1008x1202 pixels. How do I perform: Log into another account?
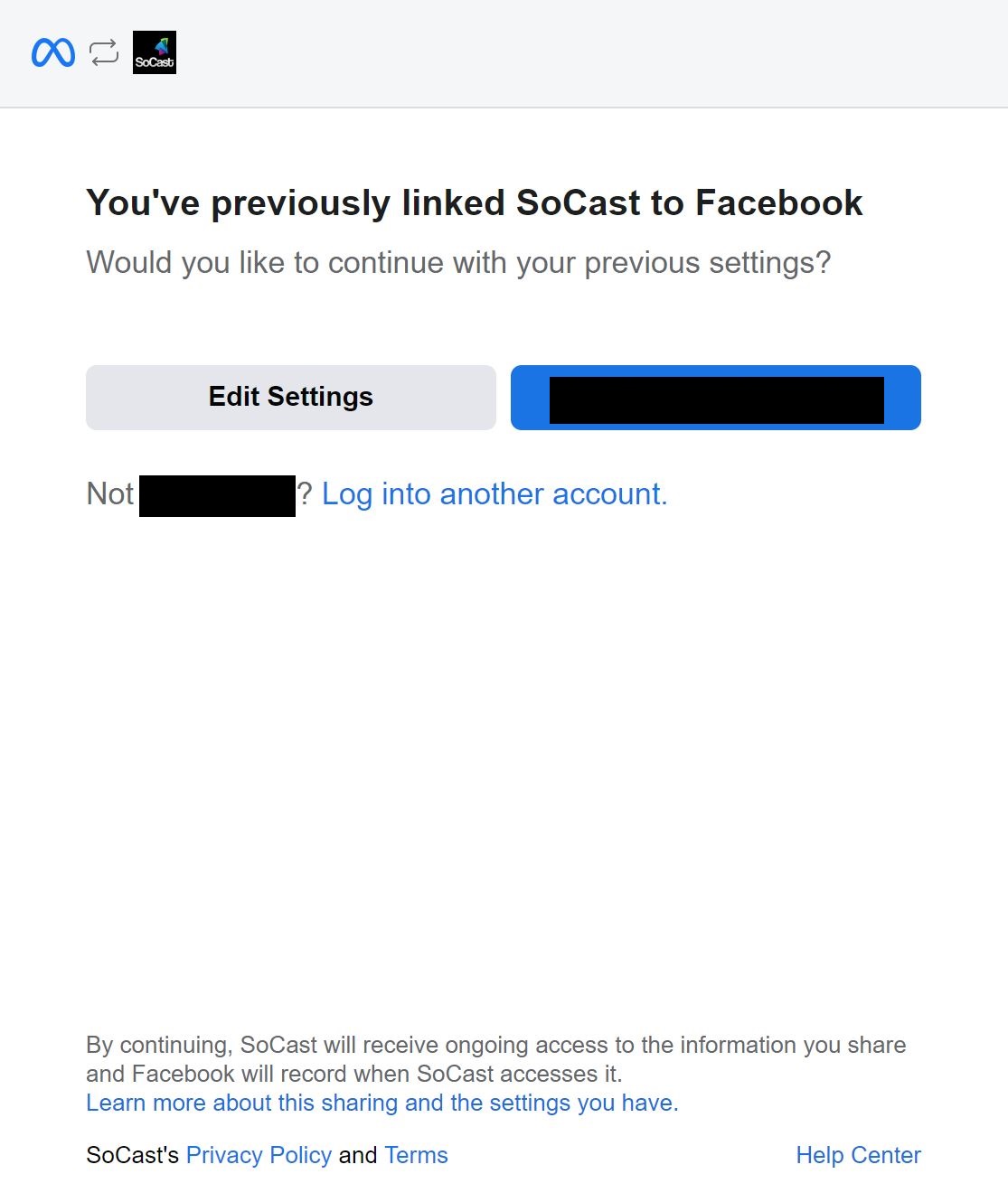coord(495,494)
